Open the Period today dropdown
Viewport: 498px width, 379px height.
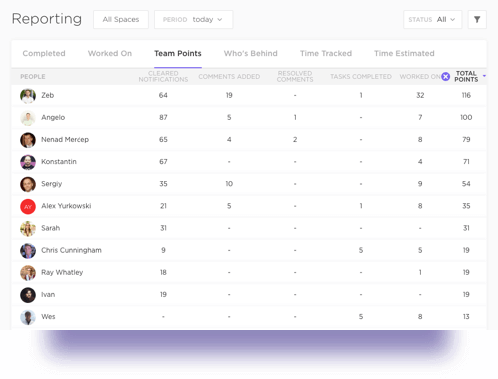(193, 20)
